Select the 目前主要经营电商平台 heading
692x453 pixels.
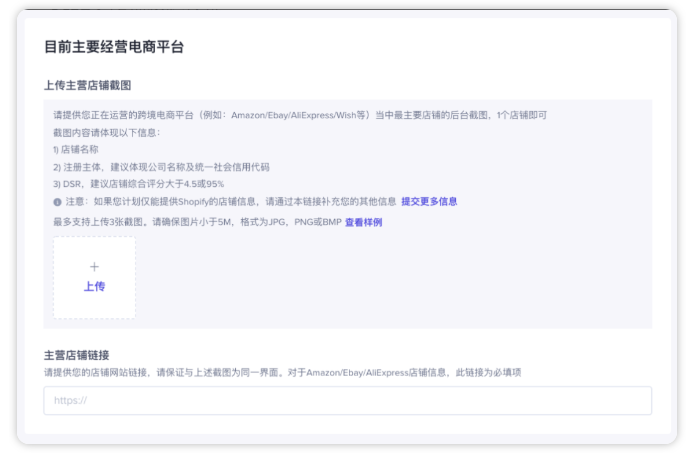114,47
